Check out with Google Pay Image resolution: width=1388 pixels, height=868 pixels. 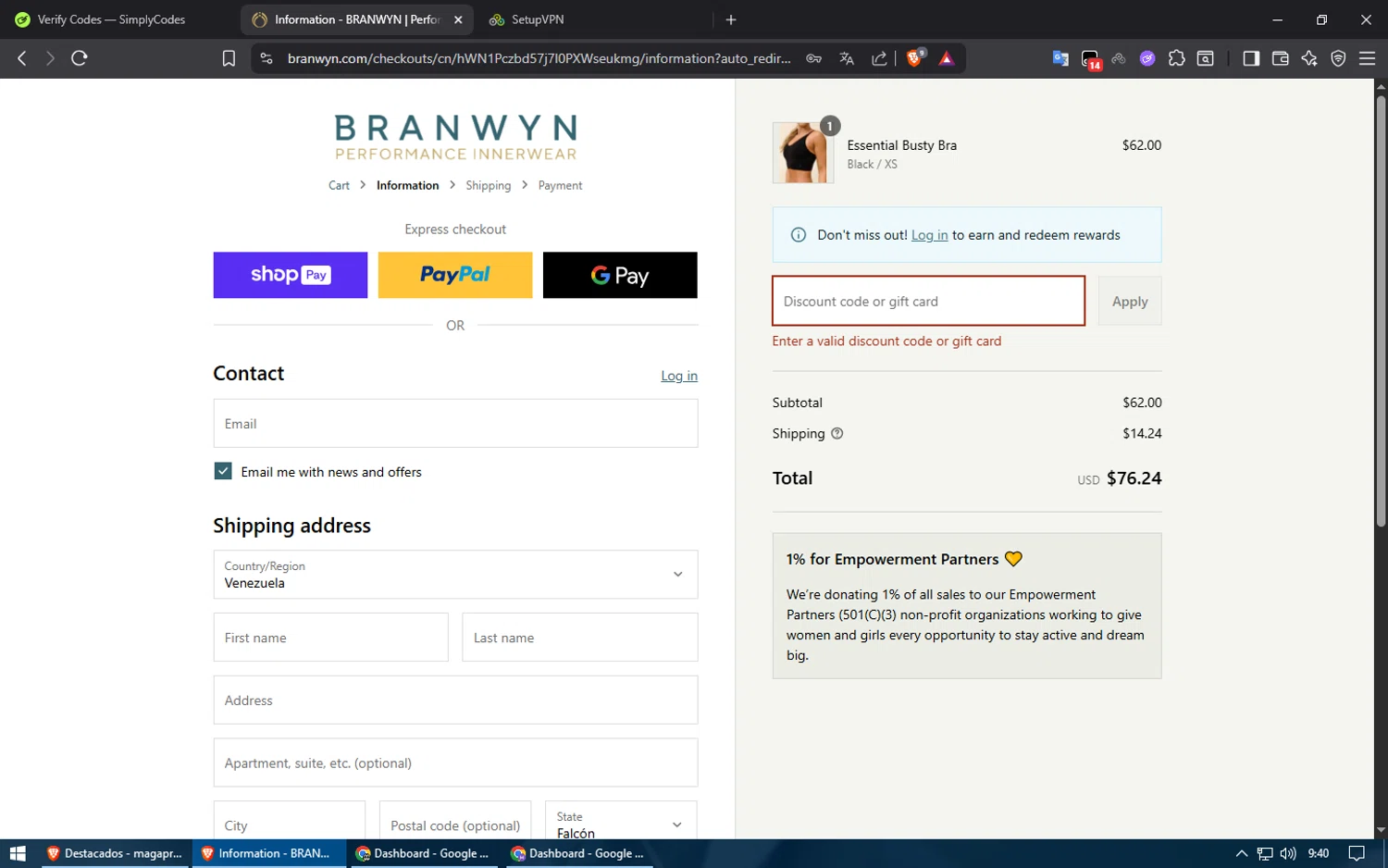click(x=620, y=275)
